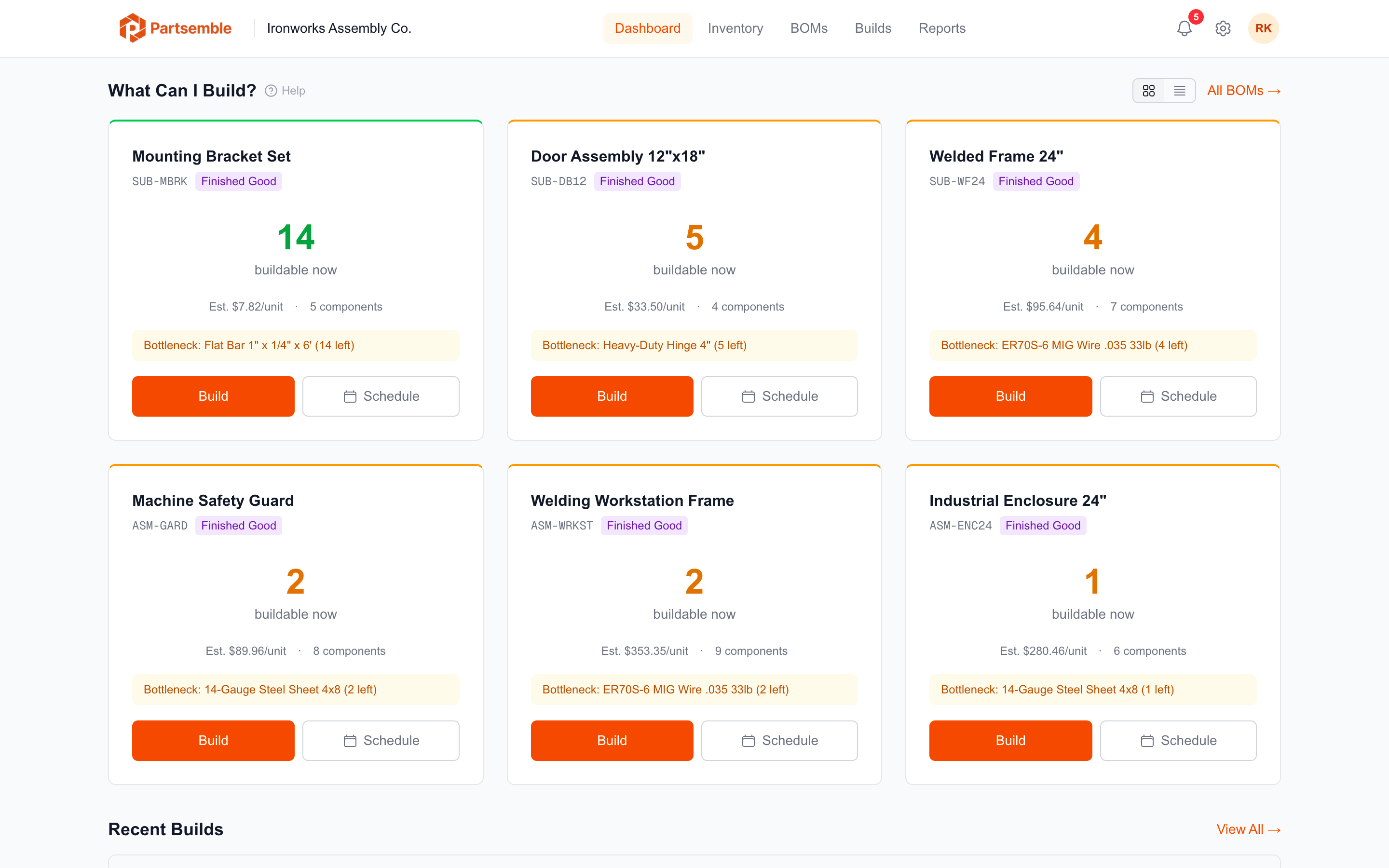Click Heavy-Duty Hinge 4" bottleneck notice
Viewport: 1389px width, 868px height.
click(694, 345)
